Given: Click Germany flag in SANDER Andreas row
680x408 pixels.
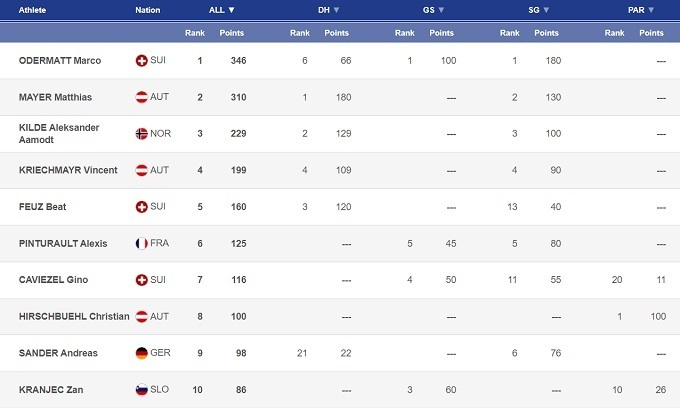Looking at the screenshot, I should coord(142,353).
